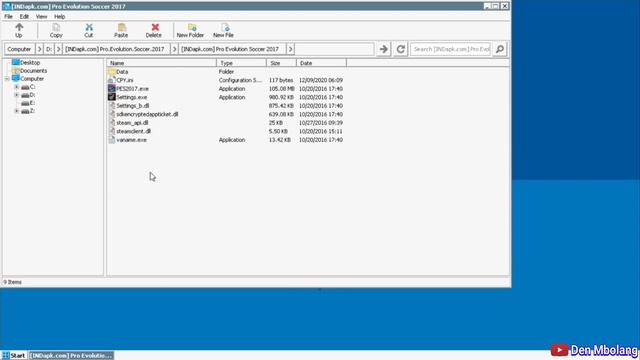Expand the chevron after Computer breadcrumb
The height and width of the screenshot is (360, 640).
point(39,49)
